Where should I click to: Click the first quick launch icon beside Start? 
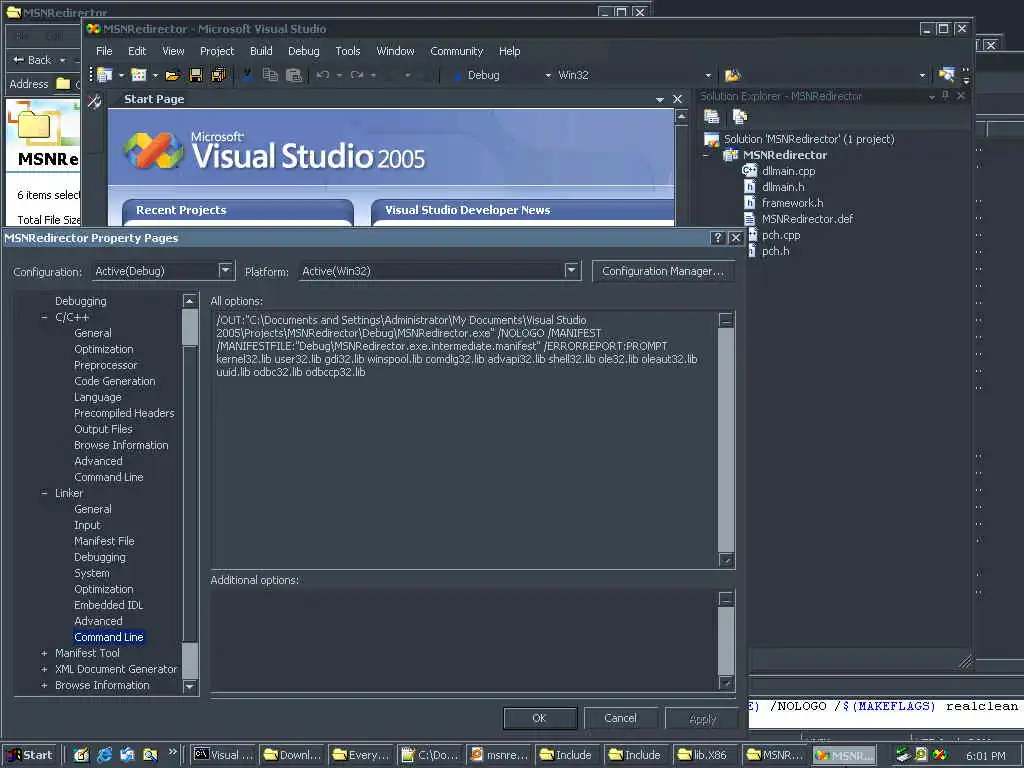pos(81,755)
